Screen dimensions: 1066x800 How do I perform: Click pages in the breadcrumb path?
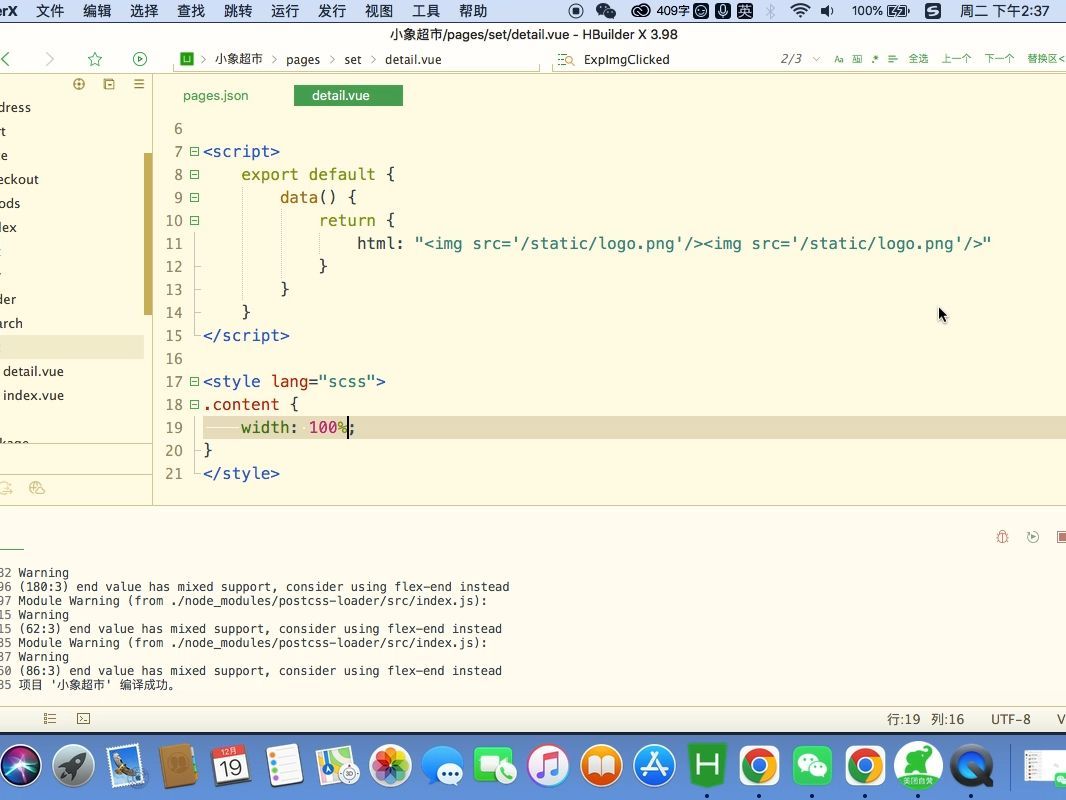[303, 60]
